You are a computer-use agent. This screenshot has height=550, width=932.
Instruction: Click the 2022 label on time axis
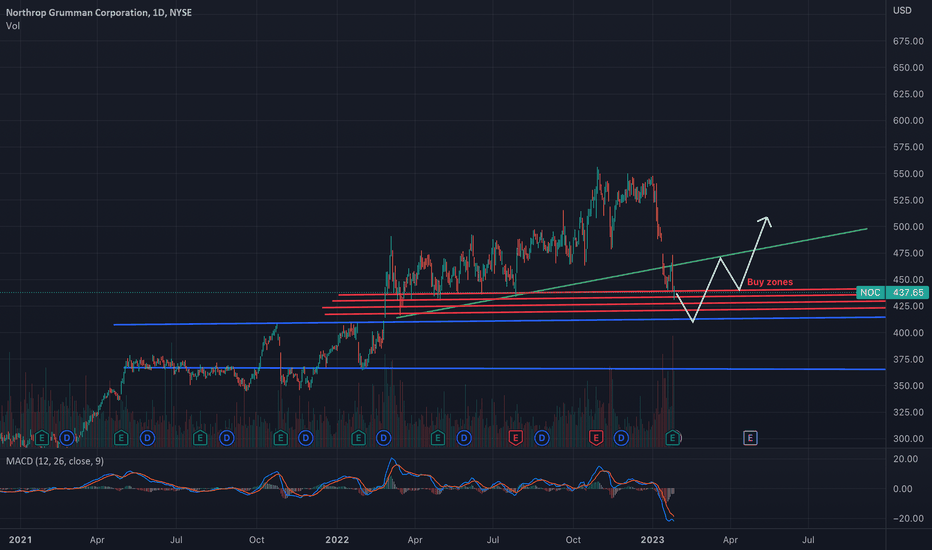[x=337, y=540]
